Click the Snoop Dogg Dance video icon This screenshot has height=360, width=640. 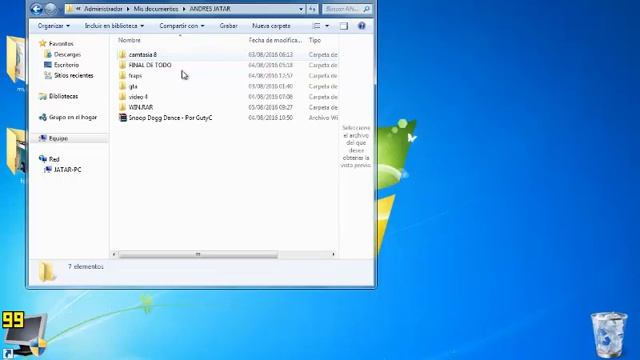122,118
